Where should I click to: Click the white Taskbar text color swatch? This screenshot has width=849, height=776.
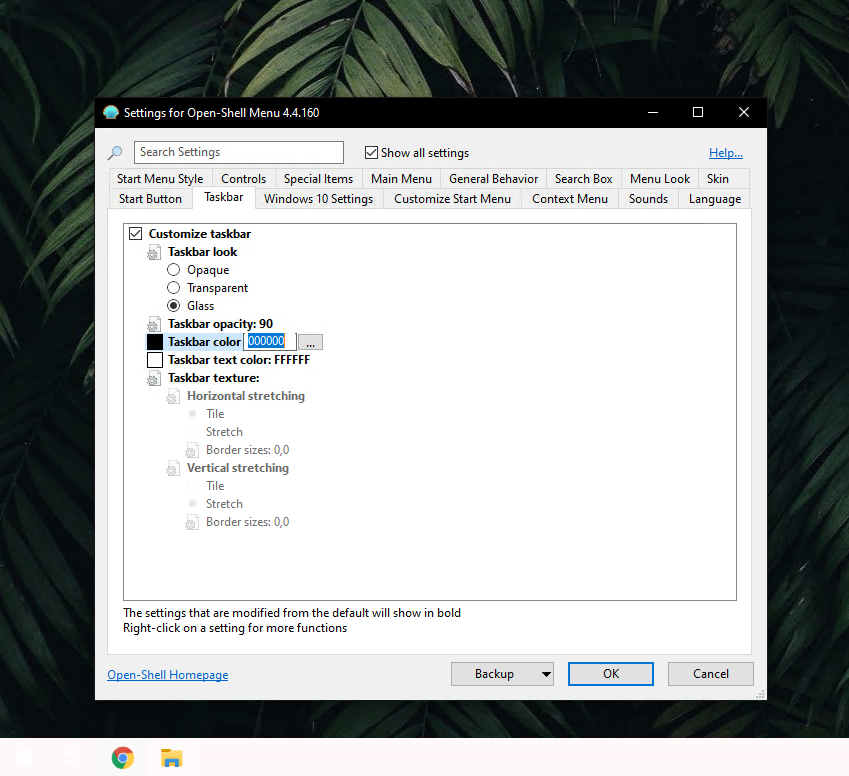155,360
